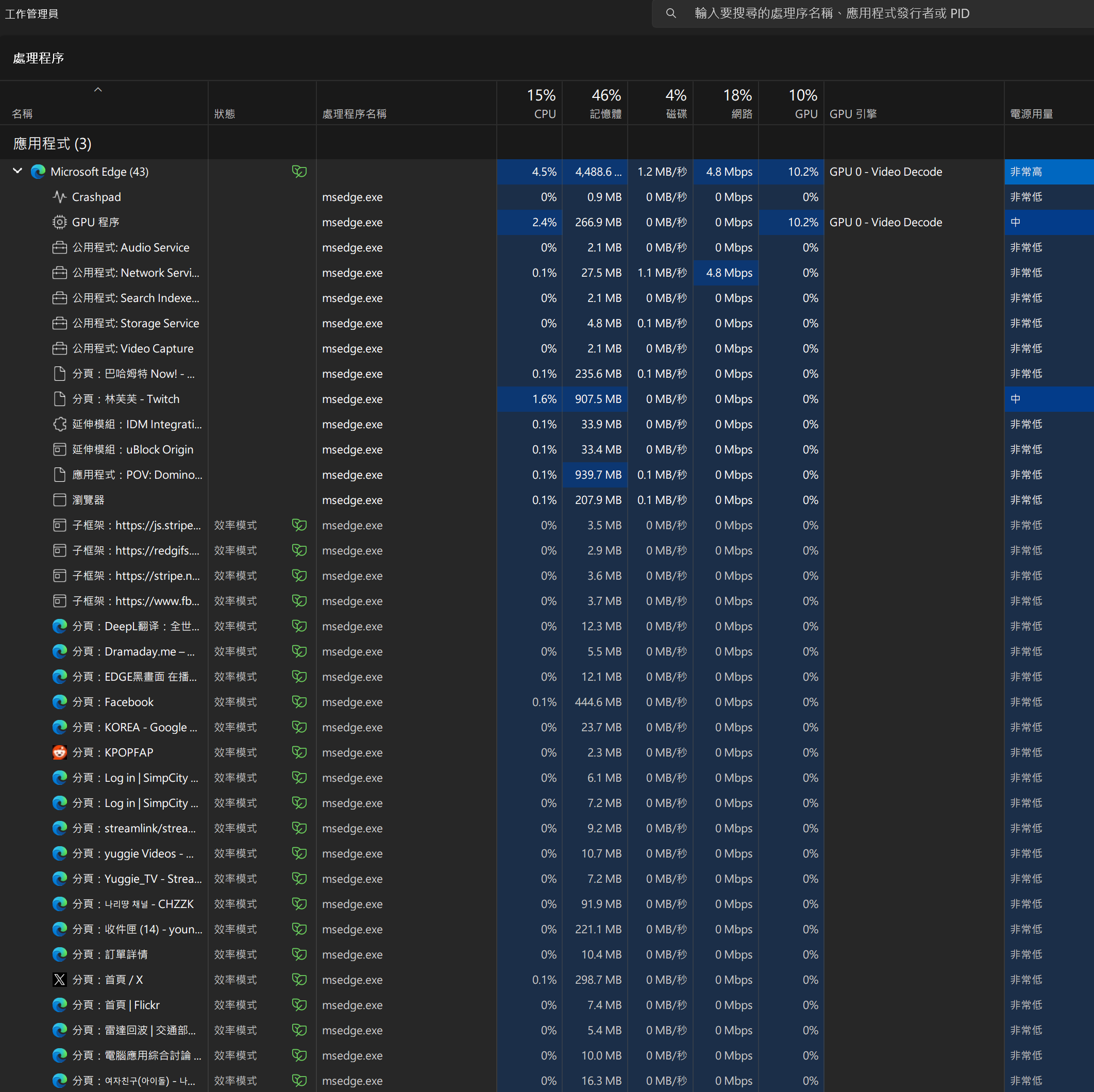Image resolution: width=1094 pixels, height=1092 pixels.
Task: Select the 分頁:Yuggie_TV row
Action: click(x=547, y=879)
